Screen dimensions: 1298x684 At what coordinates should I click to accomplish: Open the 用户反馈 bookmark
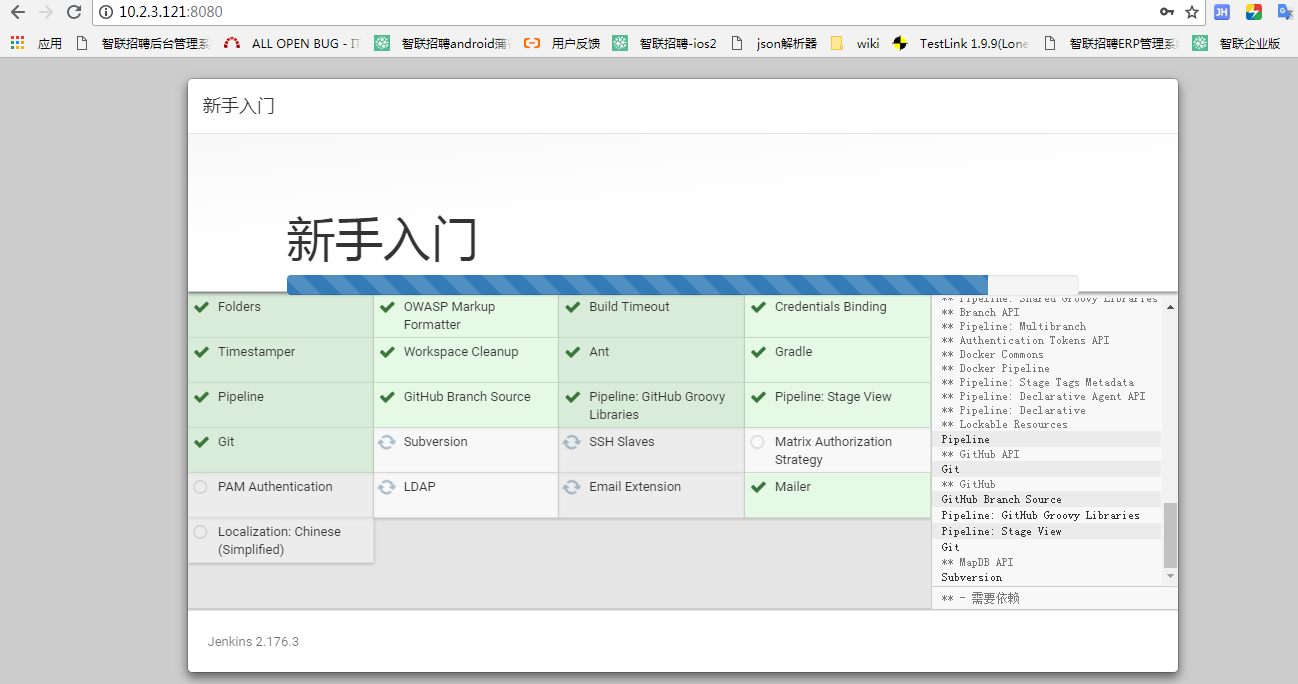coord(562,43)
